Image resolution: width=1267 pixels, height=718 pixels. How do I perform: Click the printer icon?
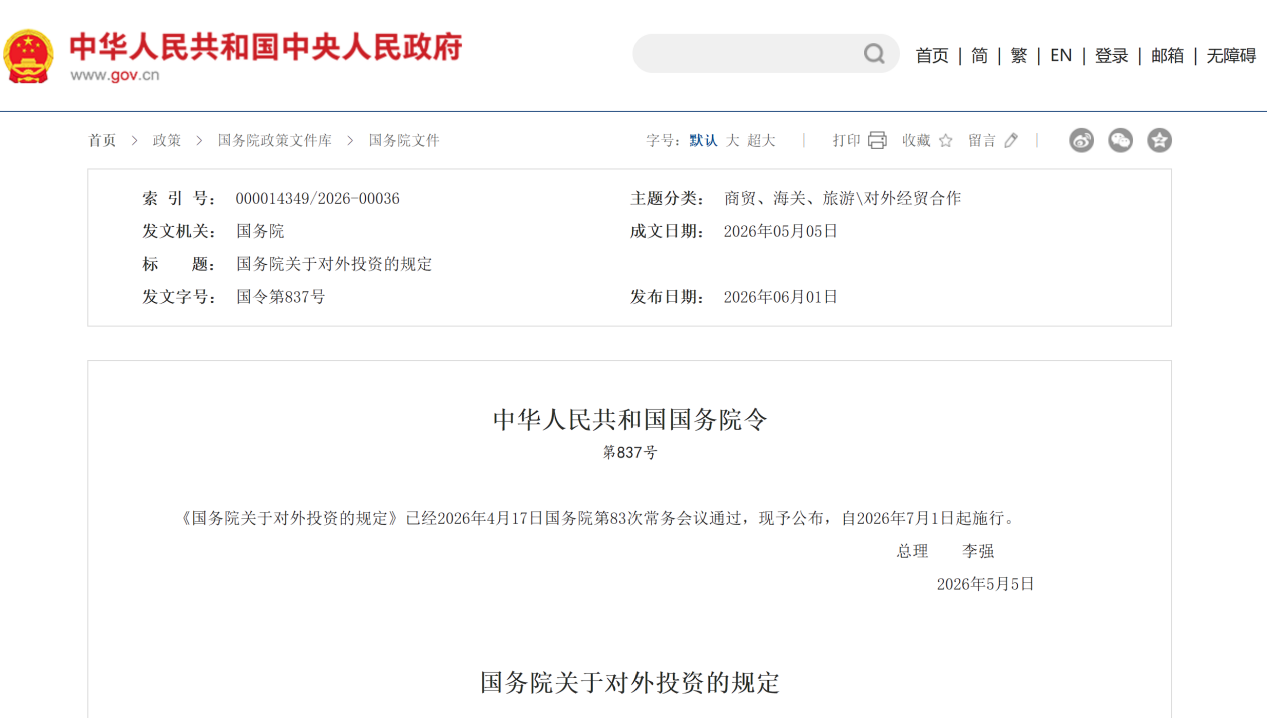877,140
